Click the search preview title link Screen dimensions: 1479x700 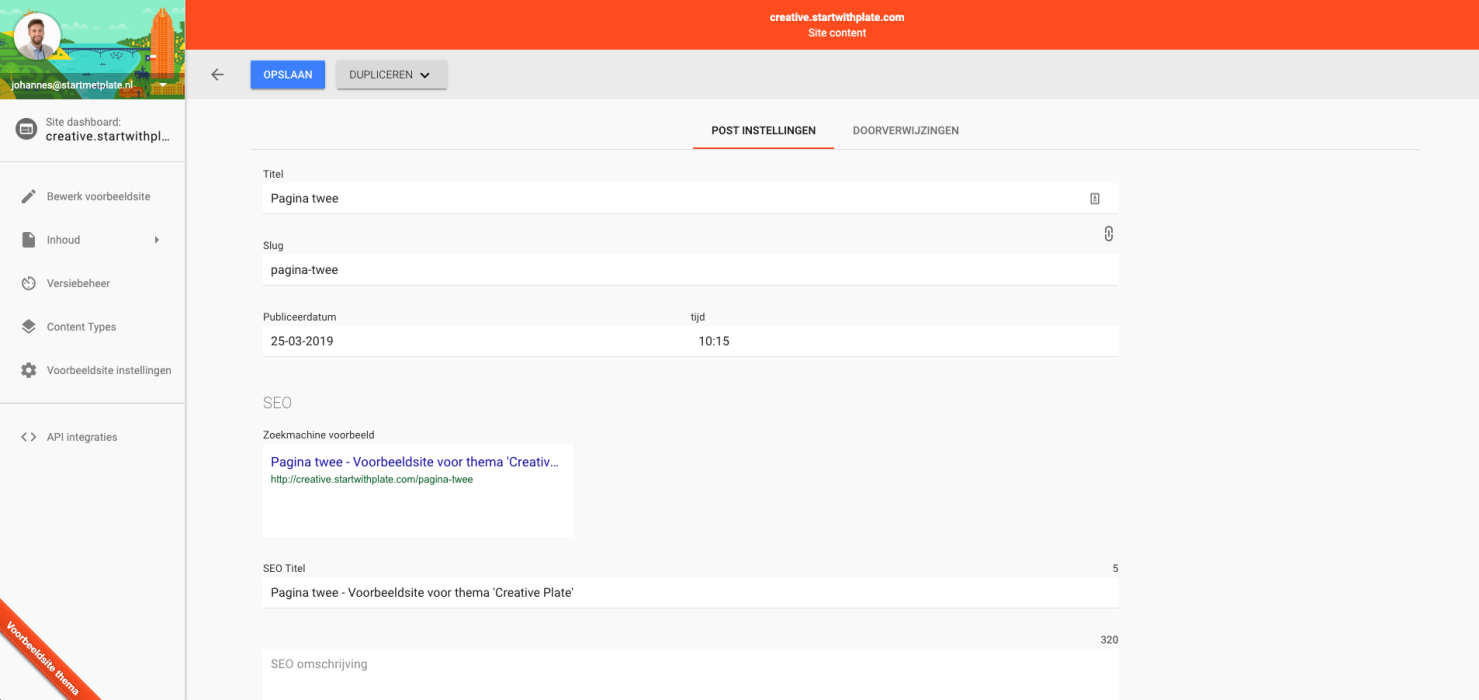point(415,462)
